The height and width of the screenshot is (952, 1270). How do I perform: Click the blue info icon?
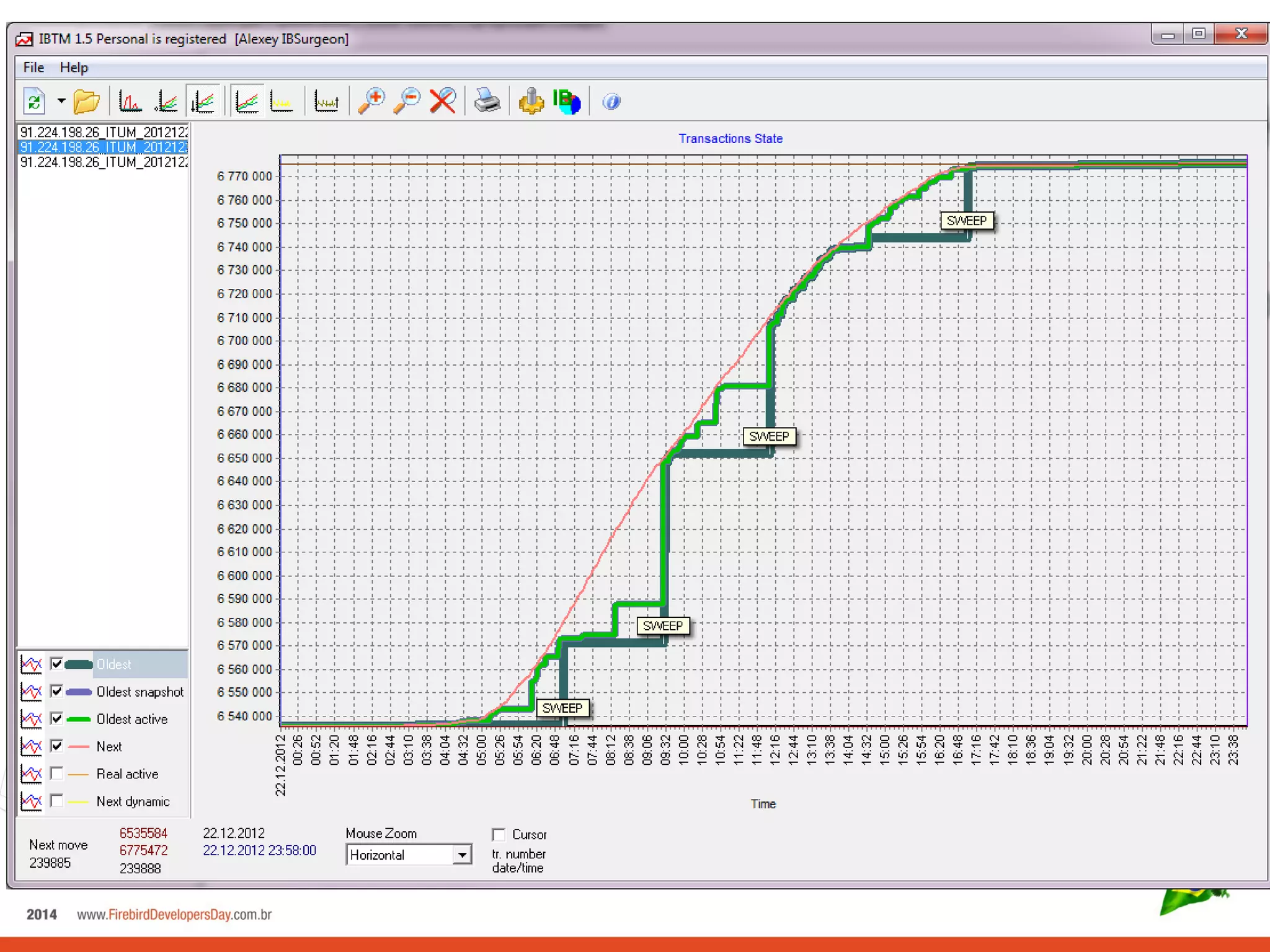[x=611, y=101]
